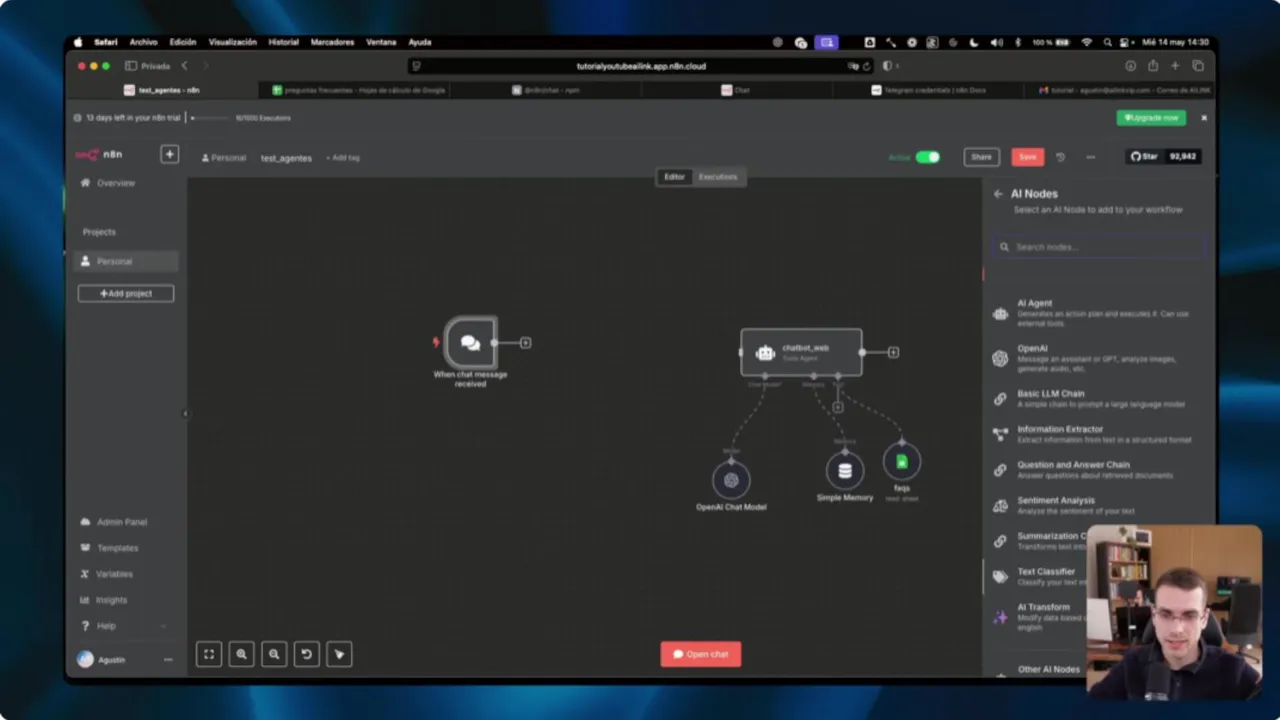Open the Safari Marcadores menu
This screenshot has height=720, width=1280.
332,42
